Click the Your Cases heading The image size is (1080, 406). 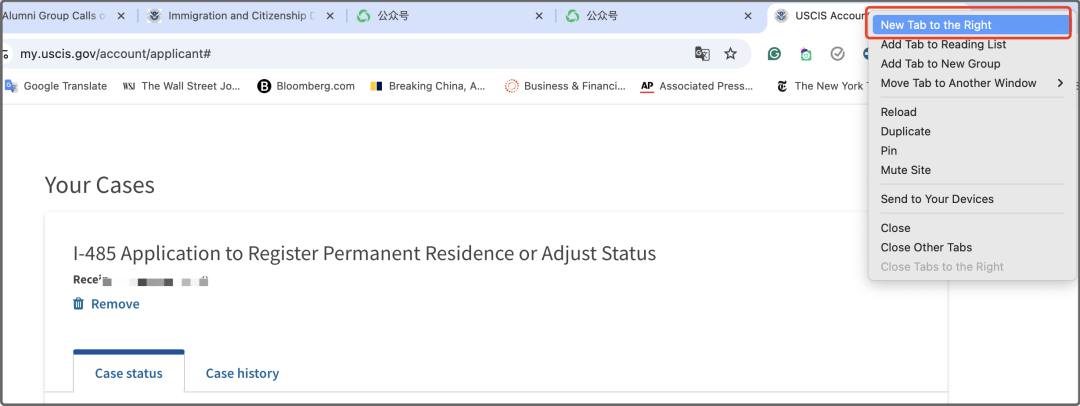pos(99,185)
